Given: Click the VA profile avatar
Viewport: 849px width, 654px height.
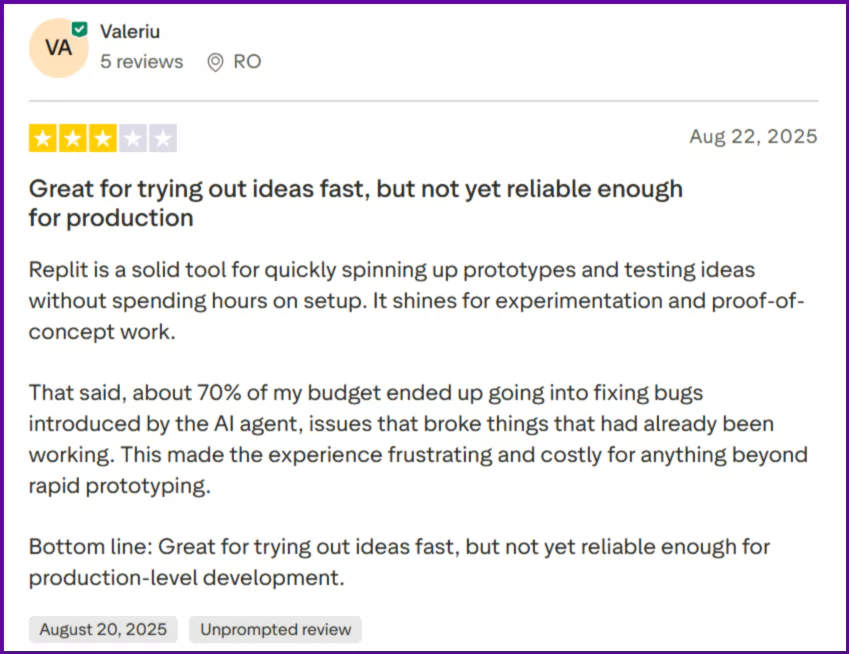Looking at the screenshot, I should (58, 48).
